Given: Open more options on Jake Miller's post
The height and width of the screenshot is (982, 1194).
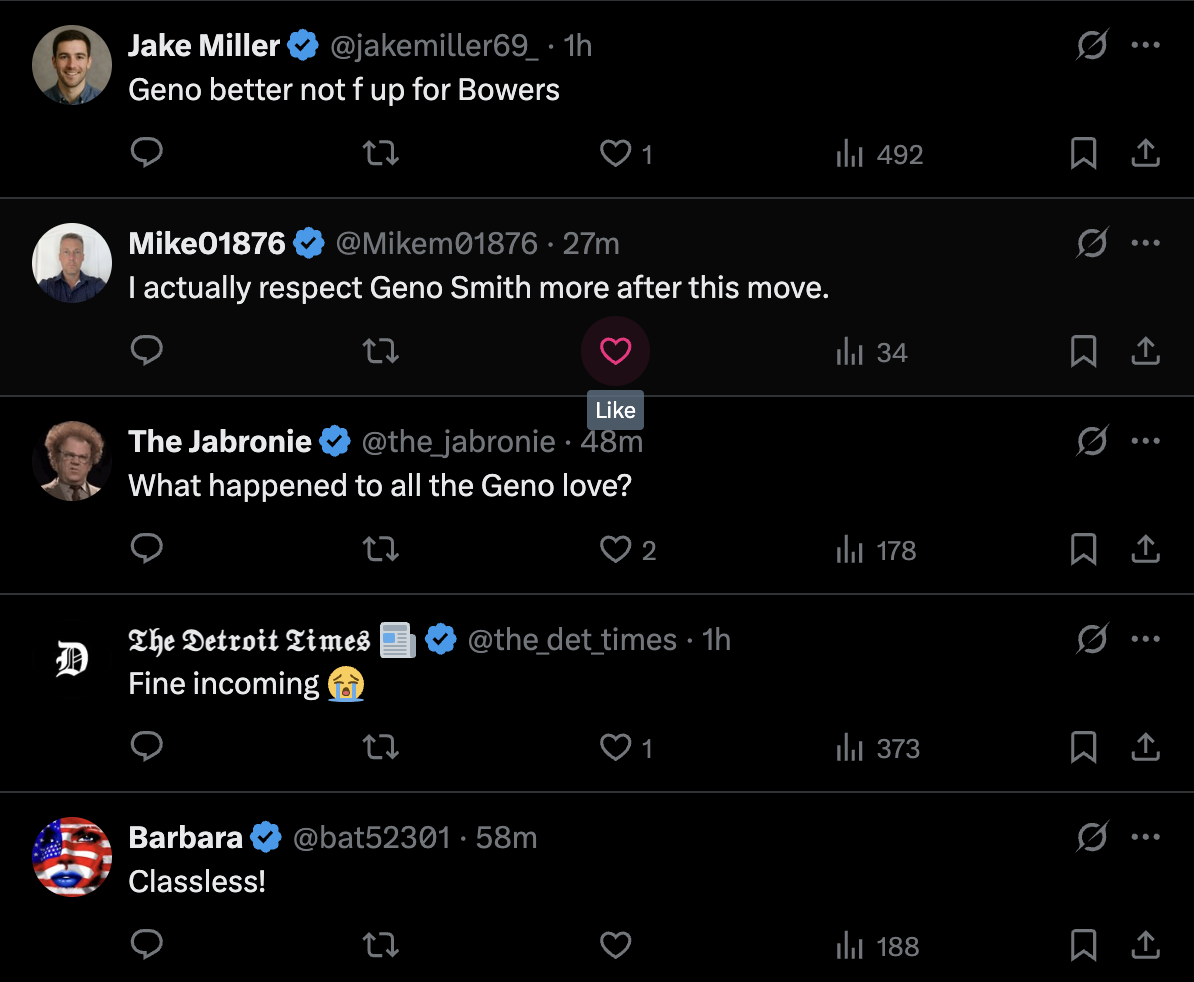Looking at the screenshot, I should pyautogui.click(x=1145, y=45).
